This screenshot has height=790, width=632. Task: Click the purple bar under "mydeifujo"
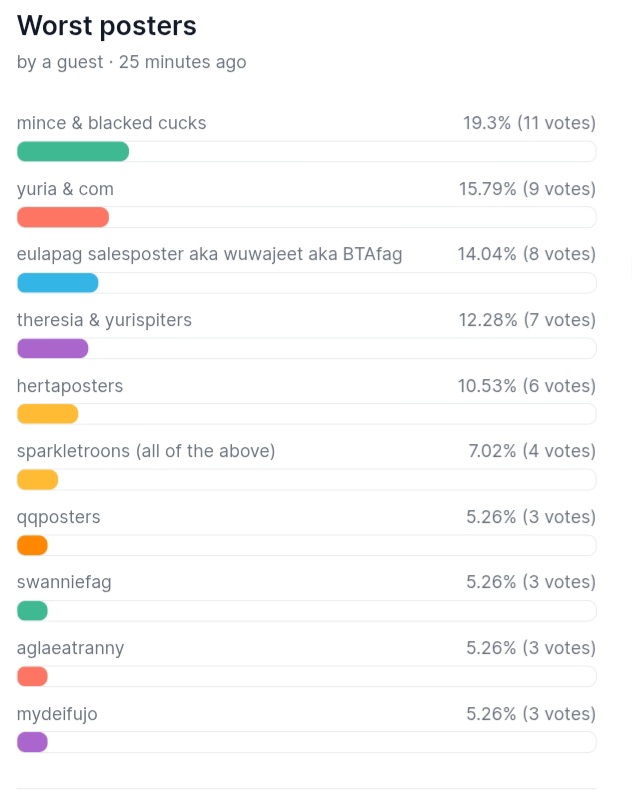click(32, 742)
